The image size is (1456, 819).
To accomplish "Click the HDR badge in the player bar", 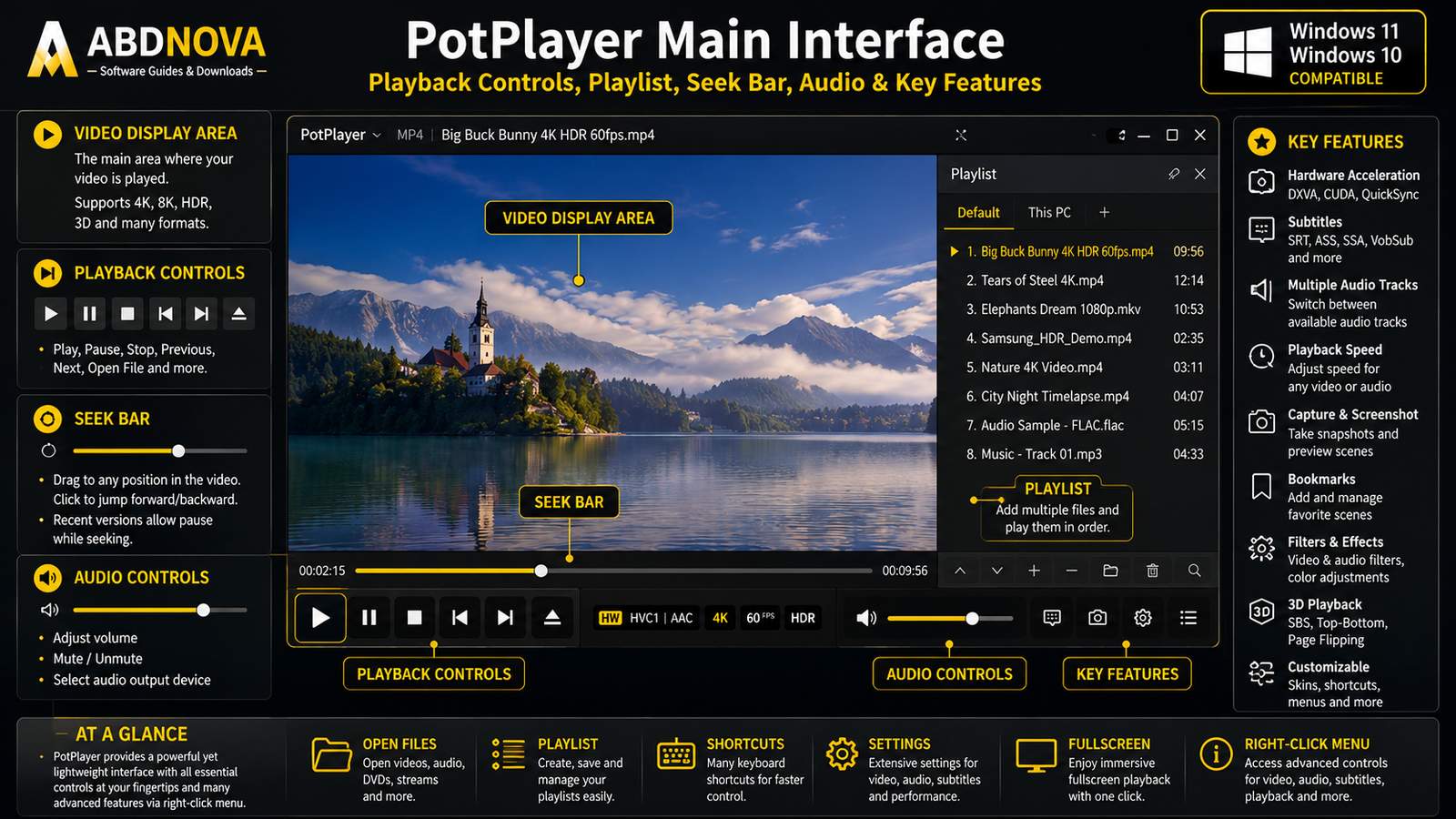I will [x=803, y=618].
